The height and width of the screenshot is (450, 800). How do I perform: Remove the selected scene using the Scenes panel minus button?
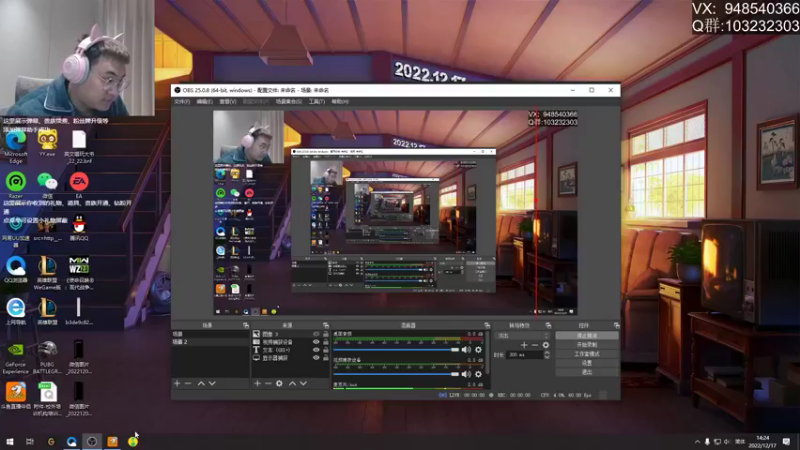point(188,383)
